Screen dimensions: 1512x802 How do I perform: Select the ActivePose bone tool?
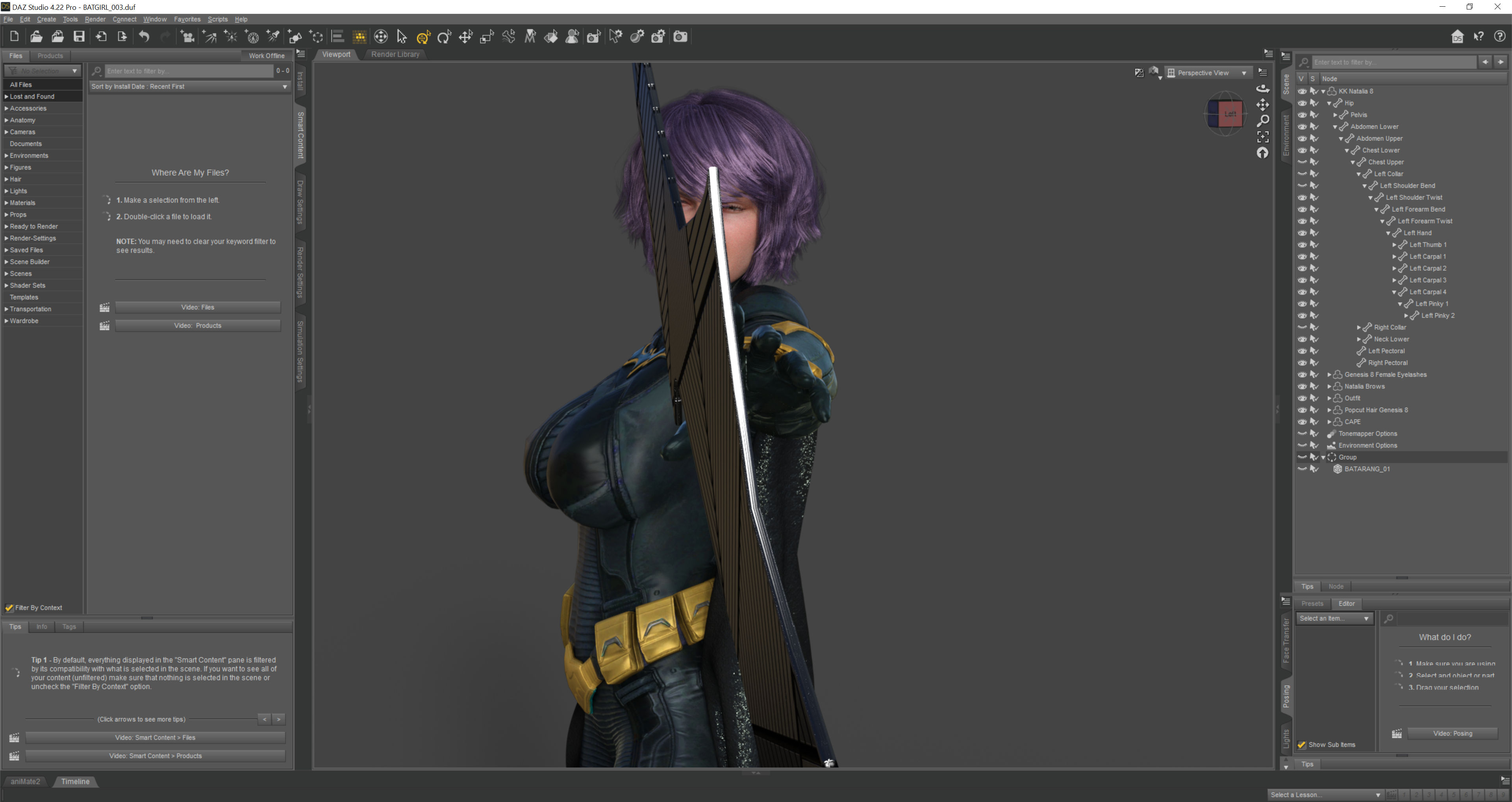pyautogui.click(x=508, y=36)
